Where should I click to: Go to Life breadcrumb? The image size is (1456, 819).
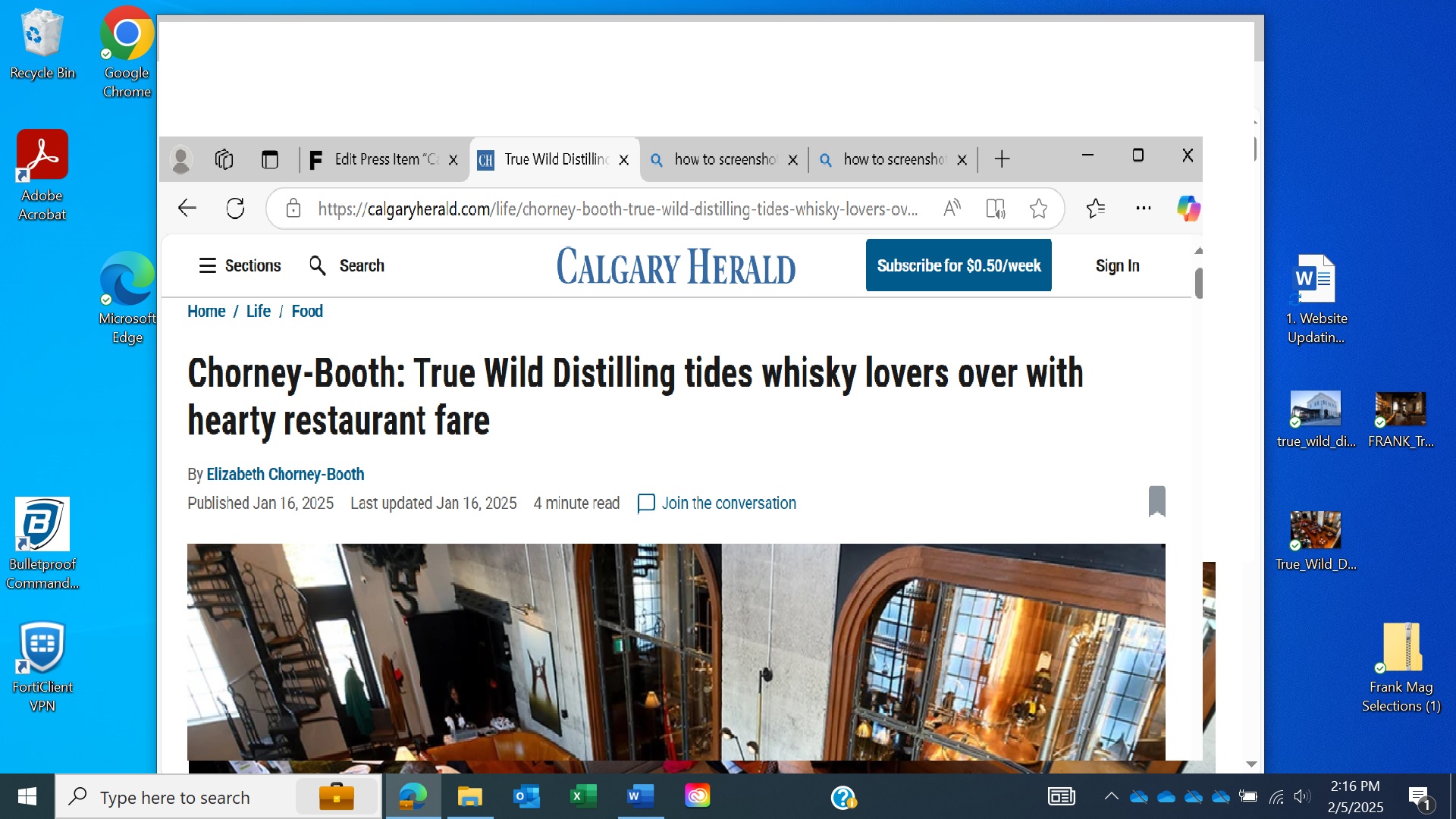258,311
